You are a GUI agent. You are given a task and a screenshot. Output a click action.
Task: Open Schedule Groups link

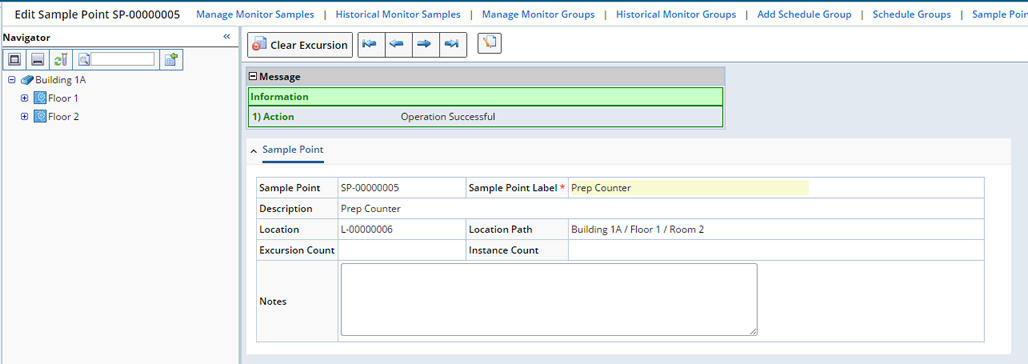tap(911, 14)
